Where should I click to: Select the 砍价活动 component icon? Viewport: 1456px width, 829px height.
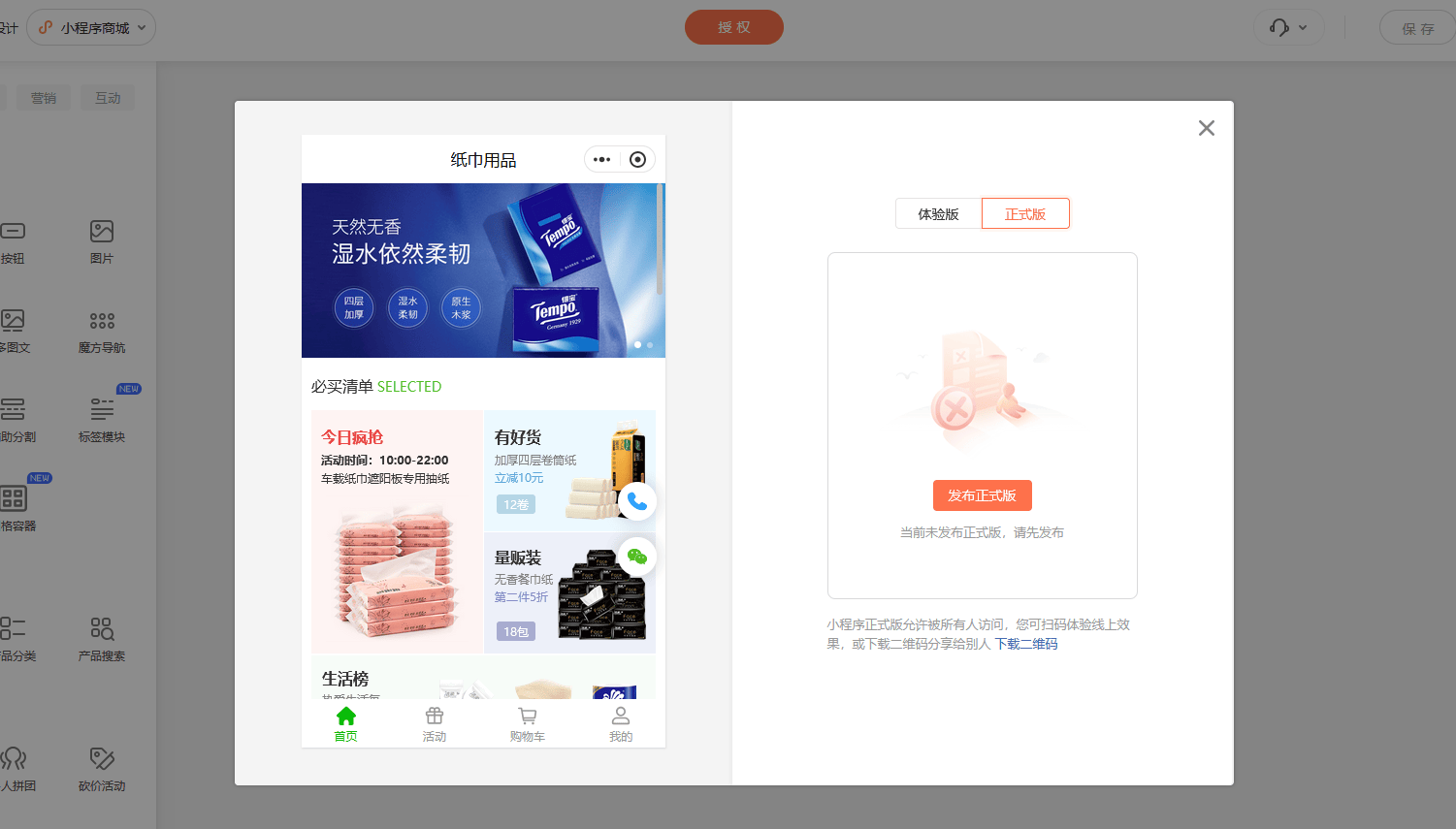pyautogui.click(x=102, y=758)
